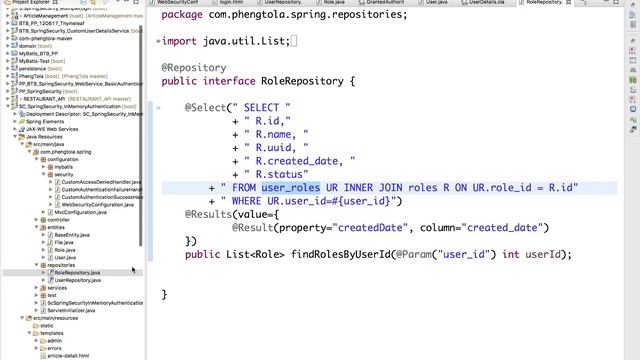Collapse the src/main/resources folder
640x360 pixels.
pos(22,318)
